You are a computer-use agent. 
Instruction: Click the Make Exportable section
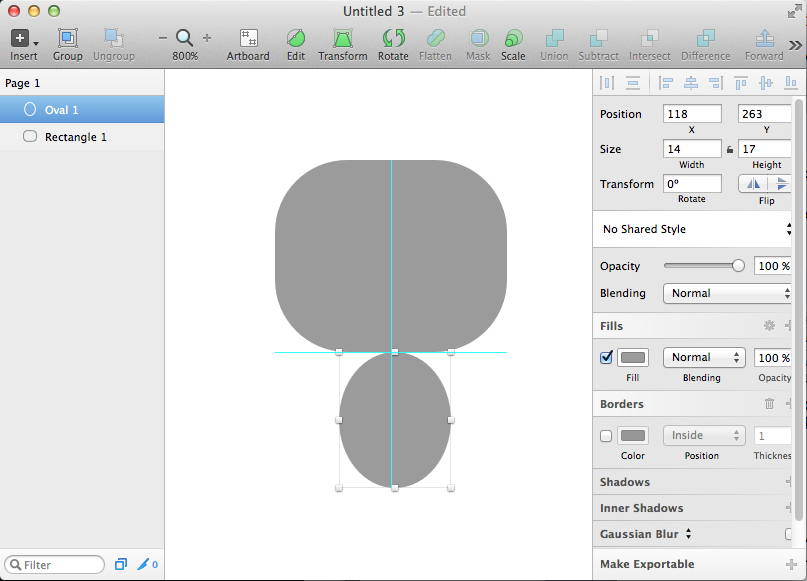pos(648,564)
